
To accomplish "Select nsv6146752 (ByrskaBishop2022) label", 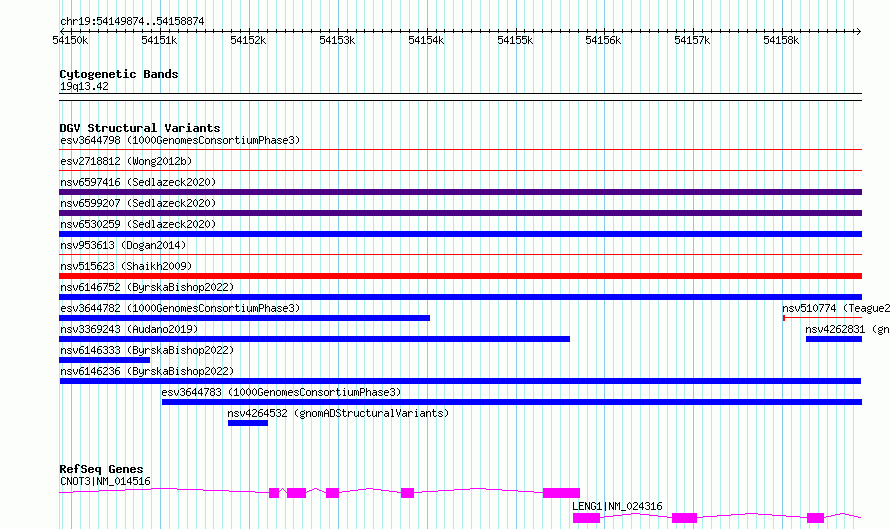I will [147, 287].
